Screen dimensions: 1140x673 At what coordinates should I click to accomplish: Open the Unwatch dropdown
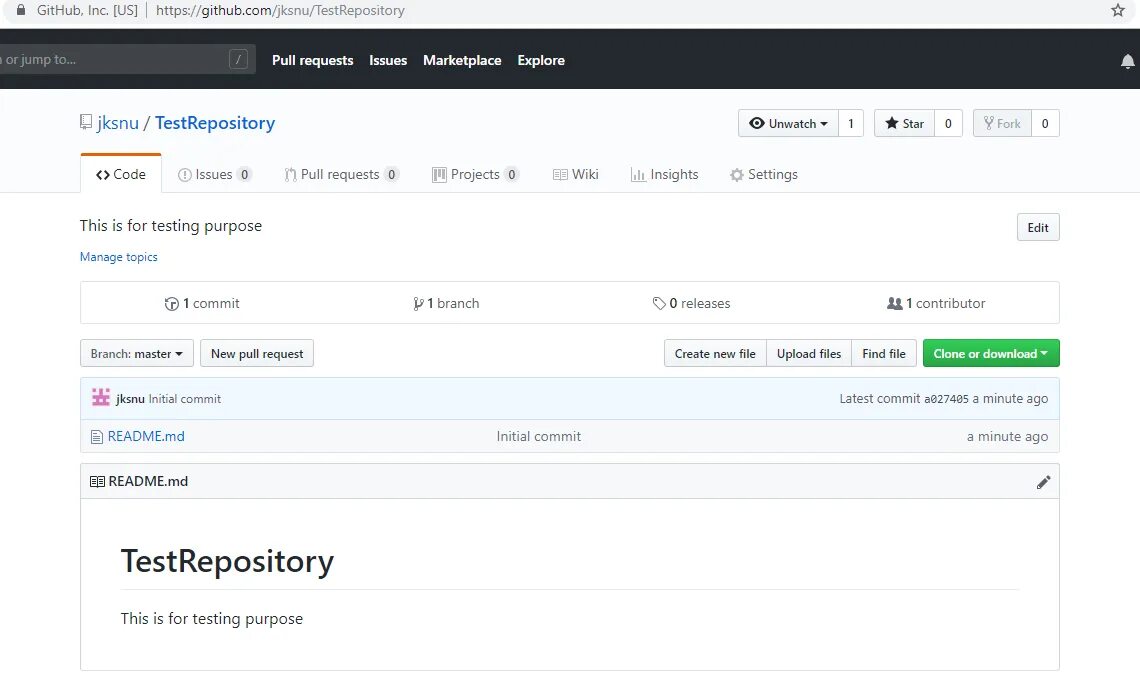coord(788,124)
